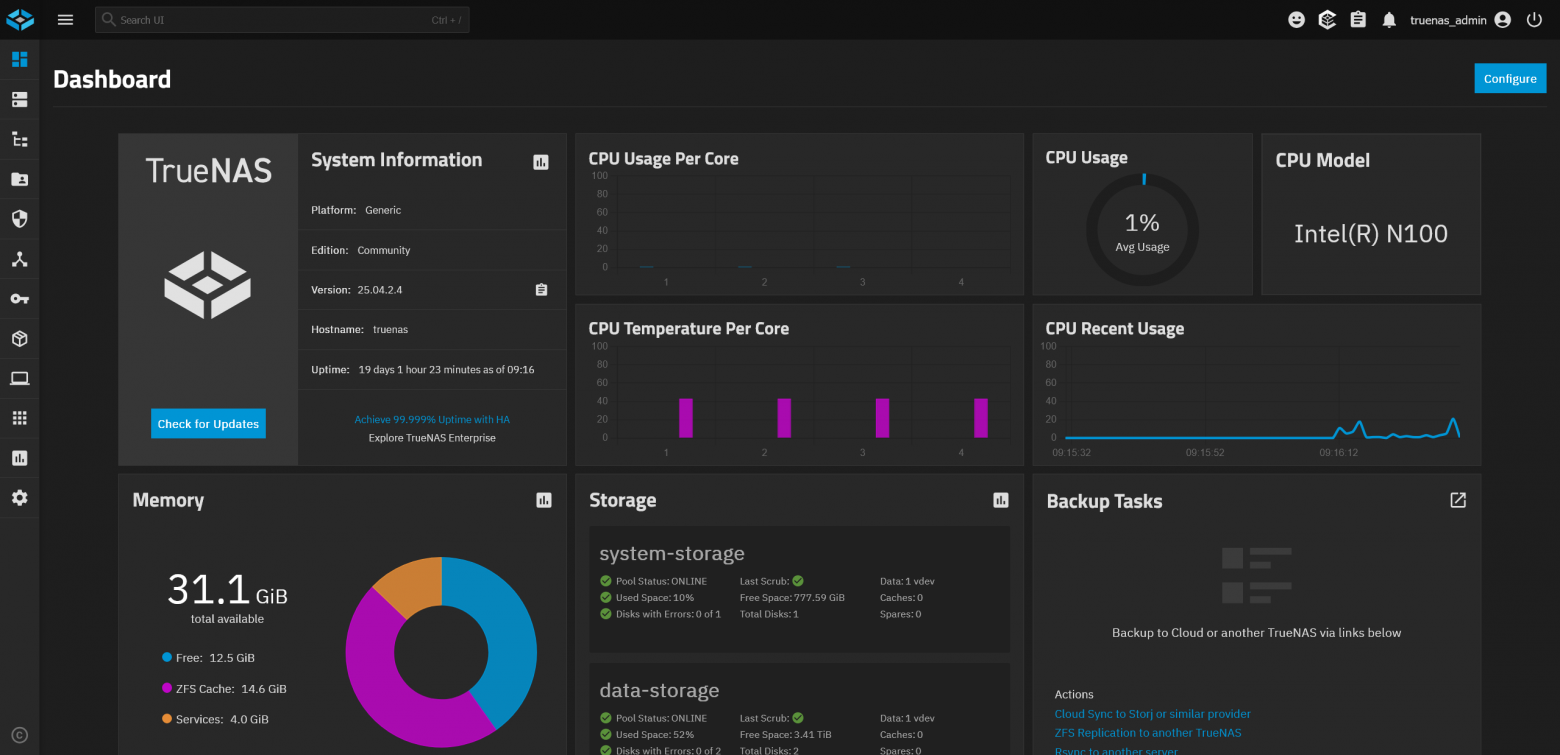
Task: Open the Data Protection shield icon
Action: point(19,218)
